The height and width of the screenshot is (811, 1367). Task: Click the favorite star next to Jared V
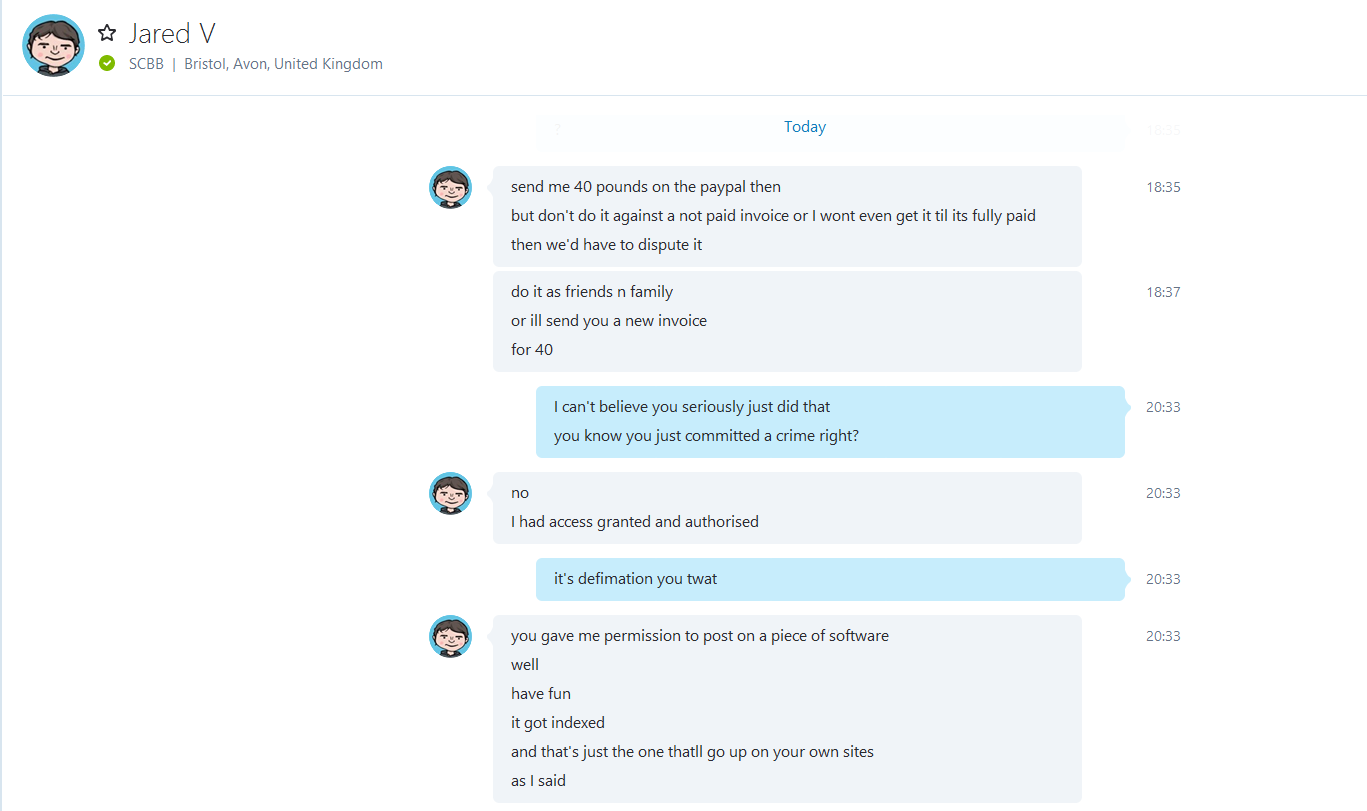[x=107, y=33]
